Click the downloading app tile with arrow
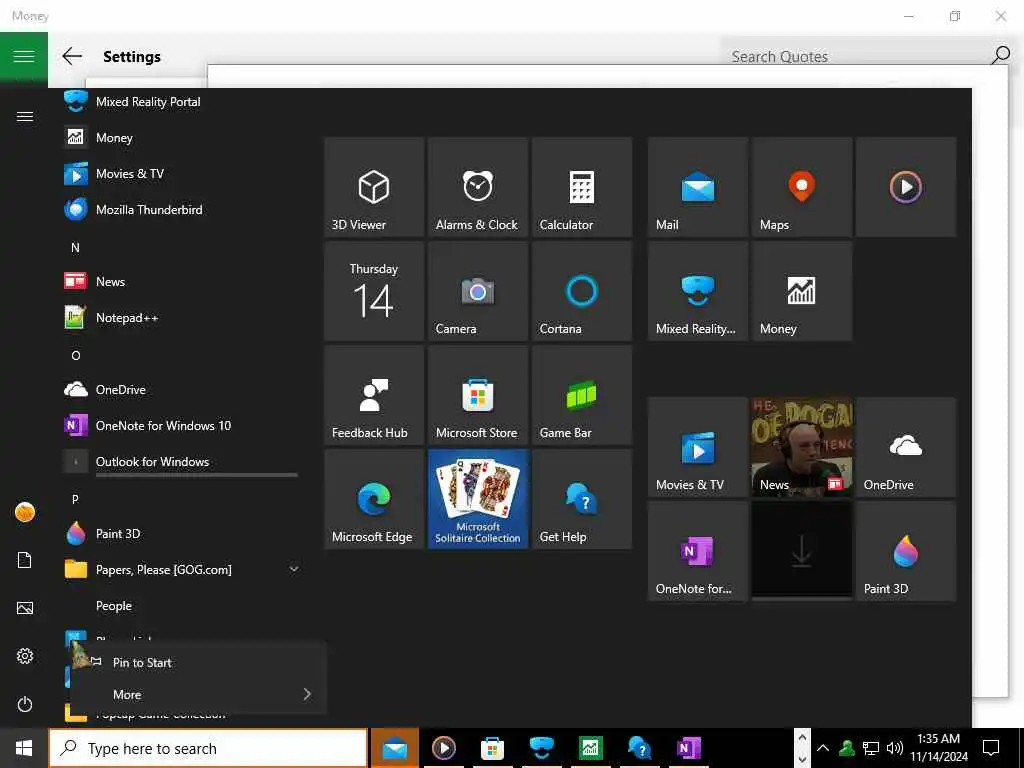Image resolution: width=1024 pixels, height=768 pixels. tap(801, 551)
